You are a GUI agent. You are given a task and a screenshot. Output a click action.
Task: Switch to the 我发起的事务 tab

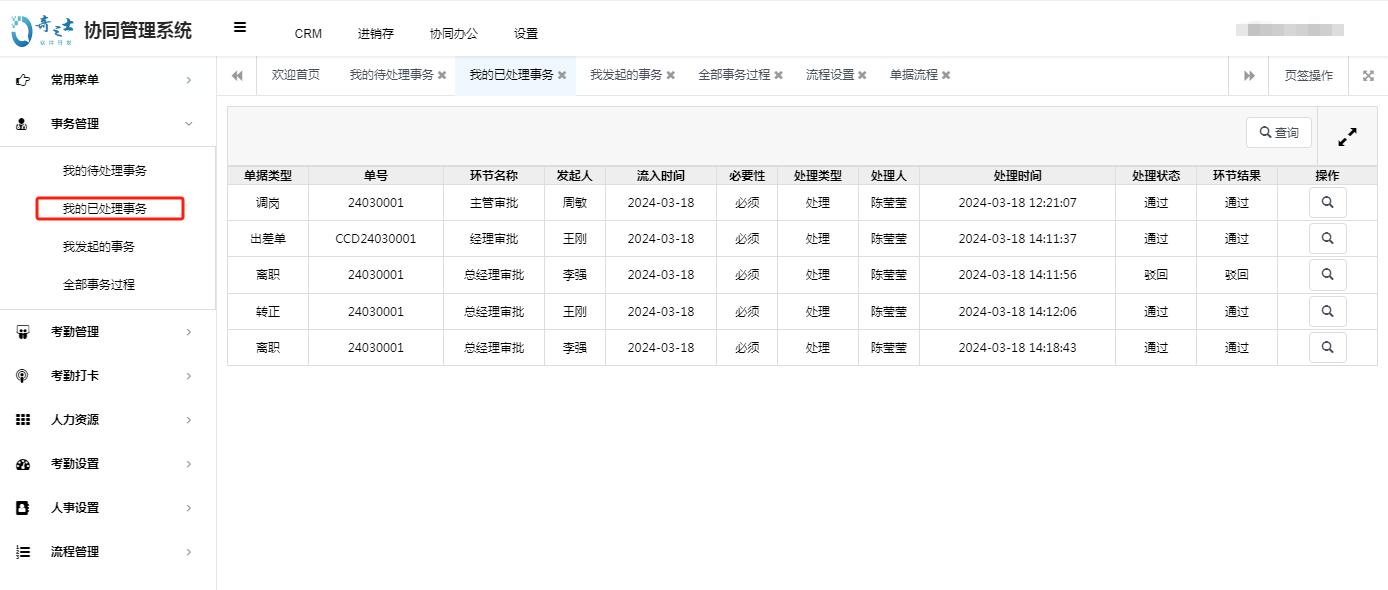(625, 74)
